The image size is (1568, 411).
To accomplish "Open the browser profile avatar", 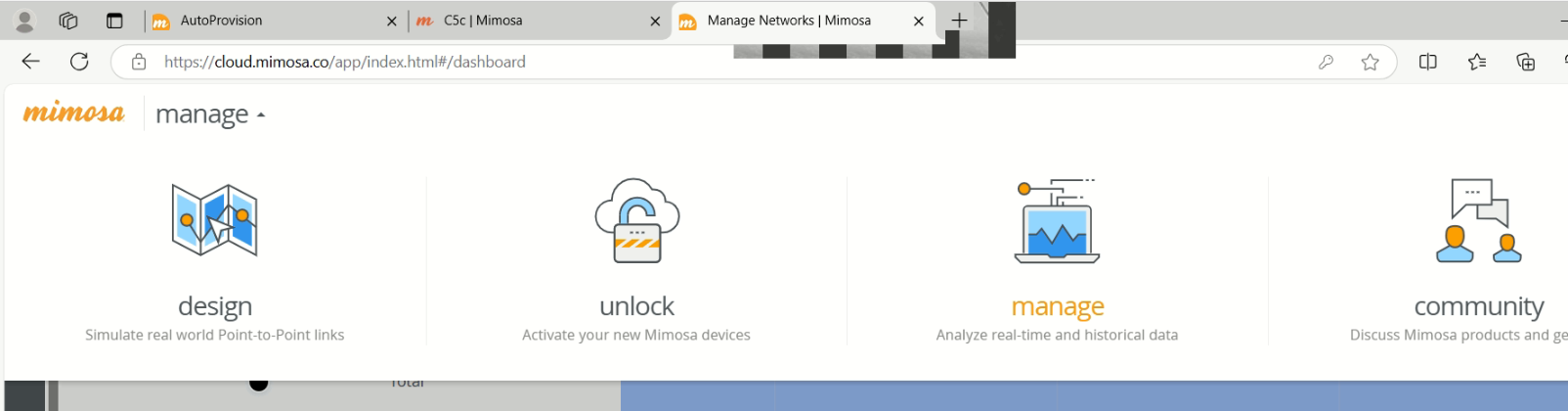I will coord(24,21).
